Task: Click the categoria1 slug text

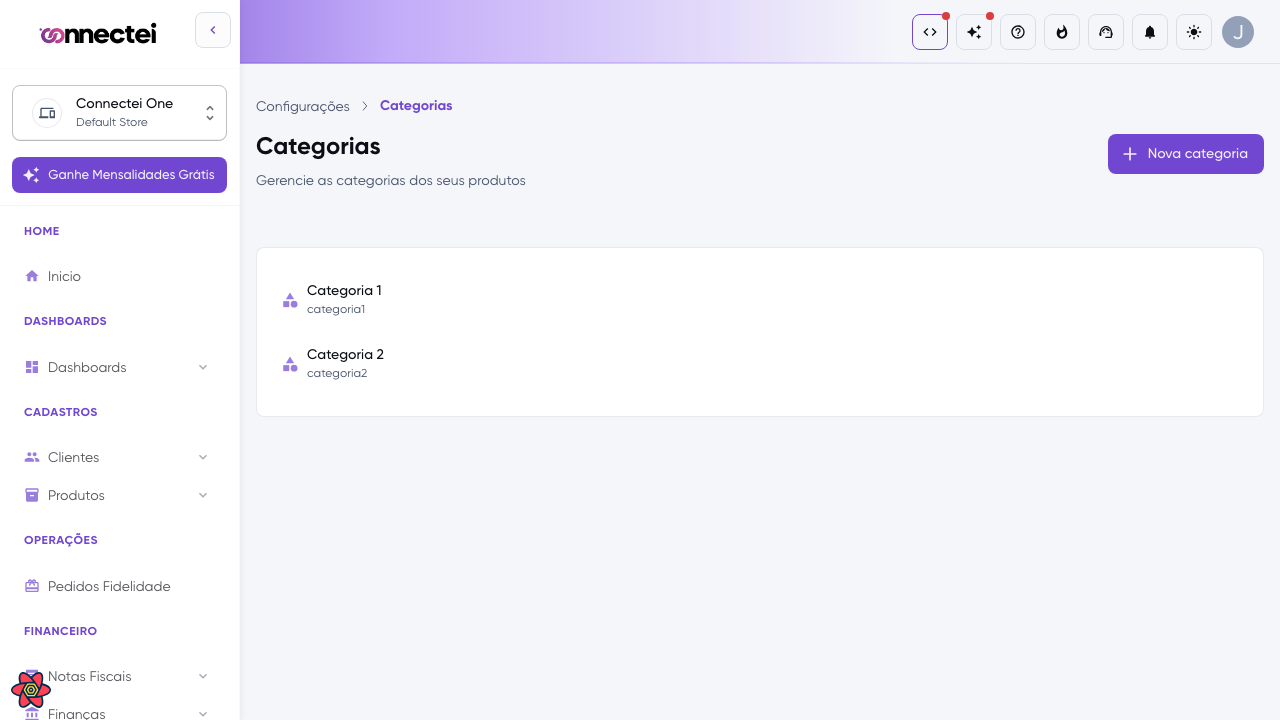Action: (x=336, y=310)
